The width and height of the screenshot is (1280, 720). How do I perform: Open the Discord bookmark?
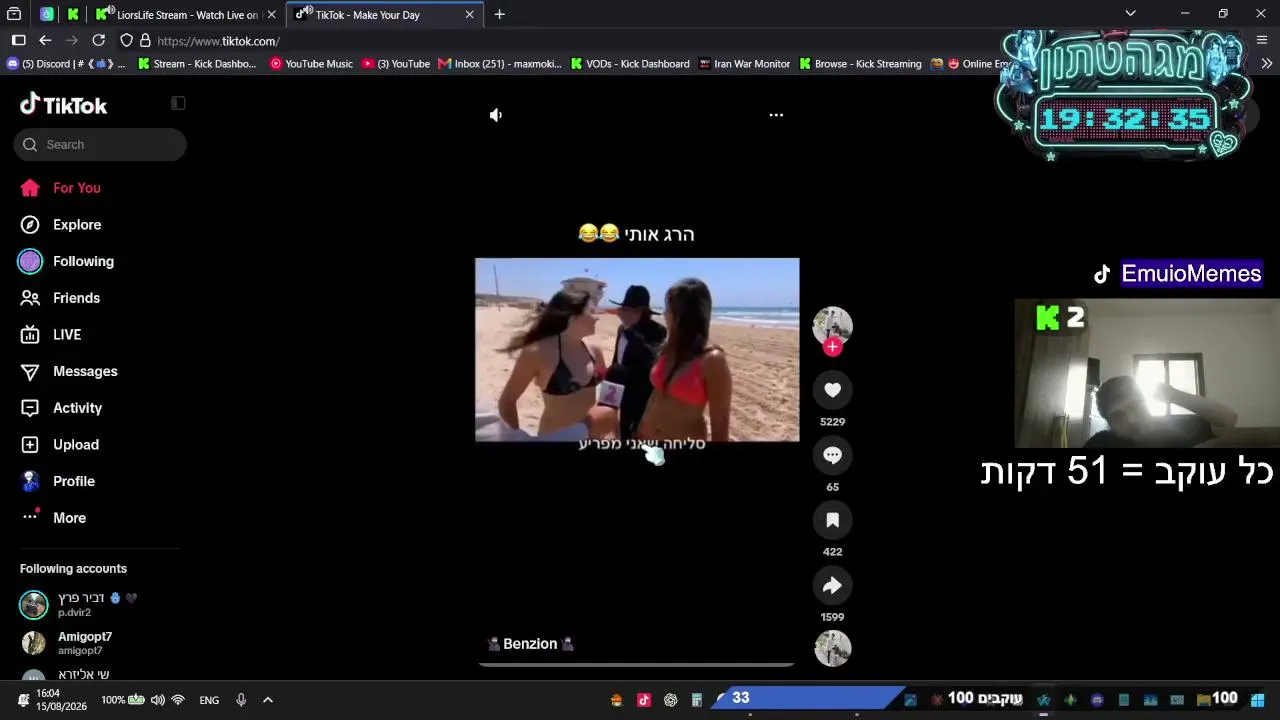click(65, 64)
